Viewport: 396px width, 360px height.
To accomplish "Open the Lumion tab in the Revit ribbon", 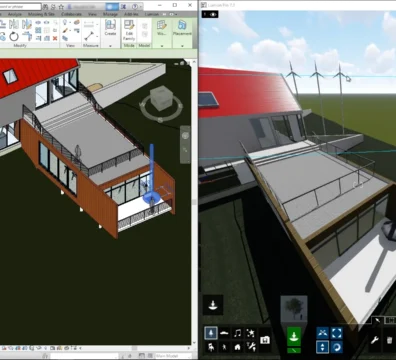I will point(152,14).
